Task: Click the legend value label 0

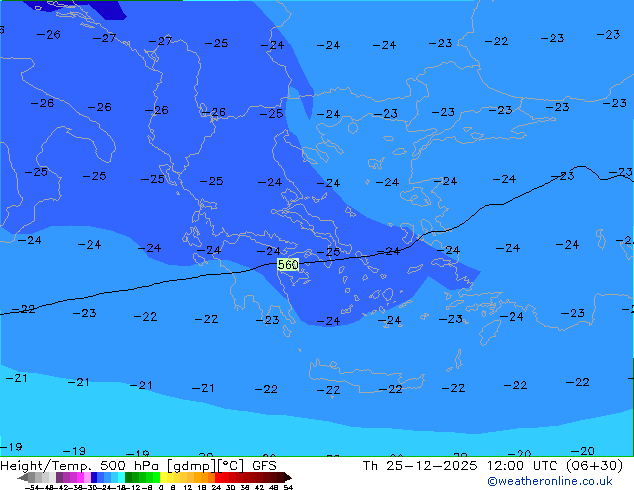Action: click(x=161, y=488)
